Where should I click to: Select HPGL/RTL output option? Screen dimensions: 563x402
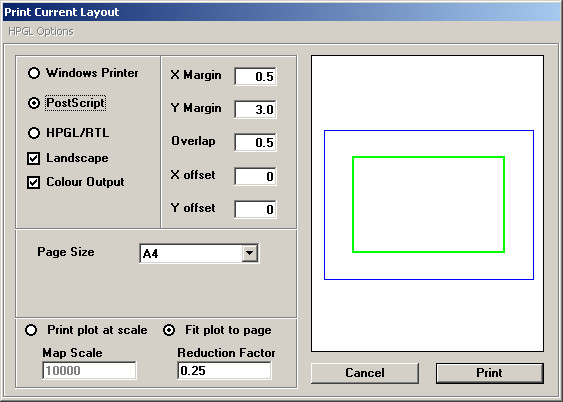[34, 133]
